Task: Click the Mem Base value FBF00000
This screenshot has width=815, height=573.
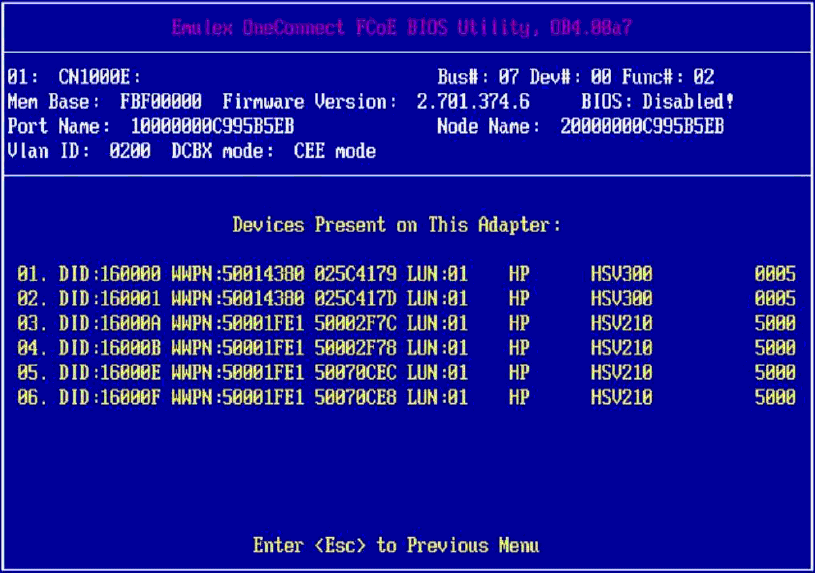Action: point(161,101)
